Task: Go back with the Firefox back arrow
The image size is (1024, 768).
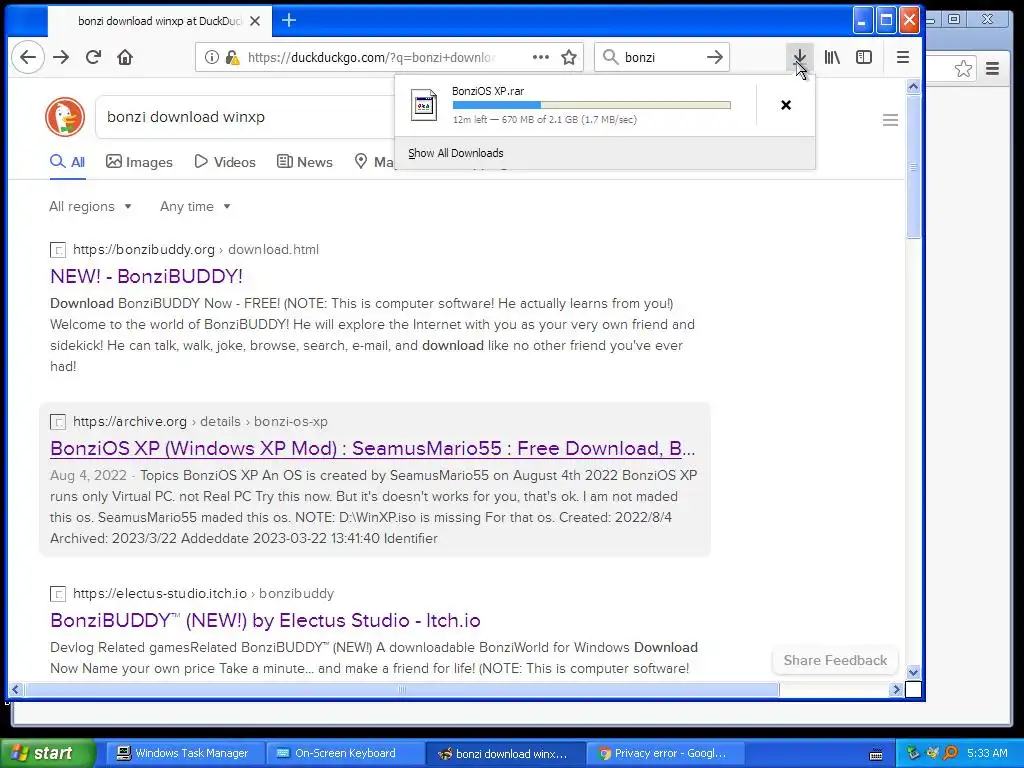Action: click(x=27, y=57)
